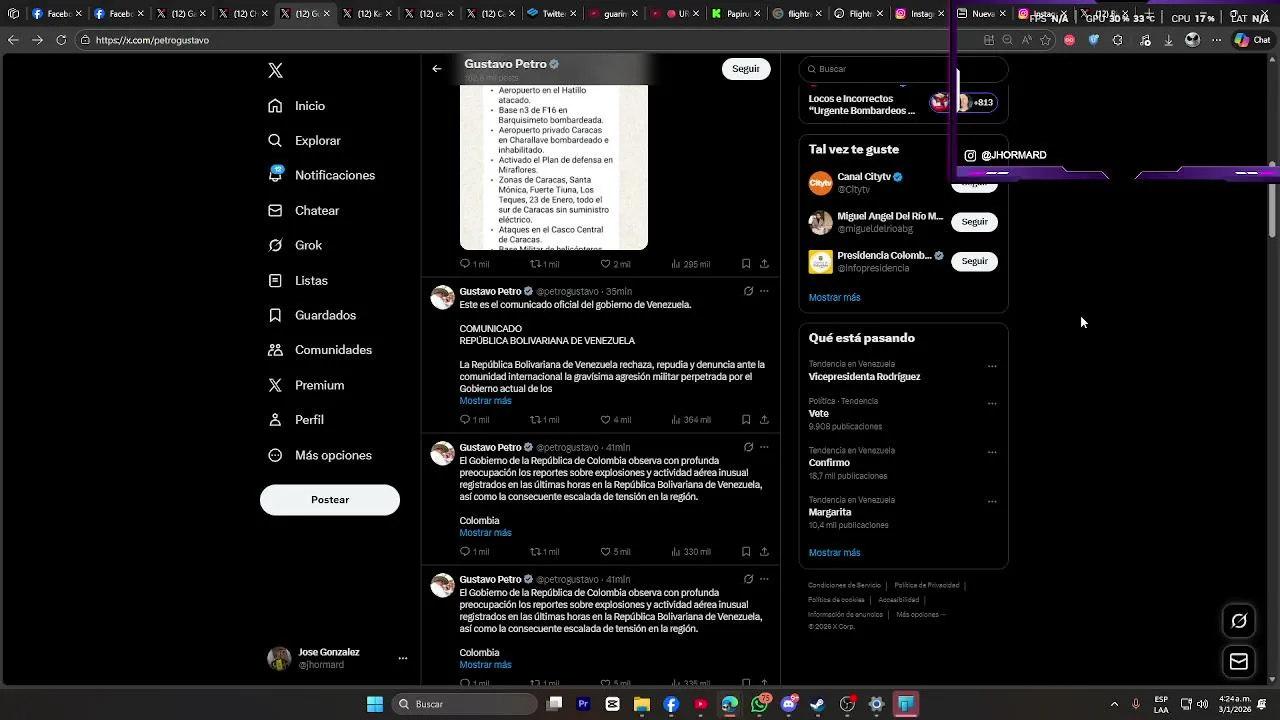
Task: Share the Venezuela comunicado post
Action: pos(764,420)
